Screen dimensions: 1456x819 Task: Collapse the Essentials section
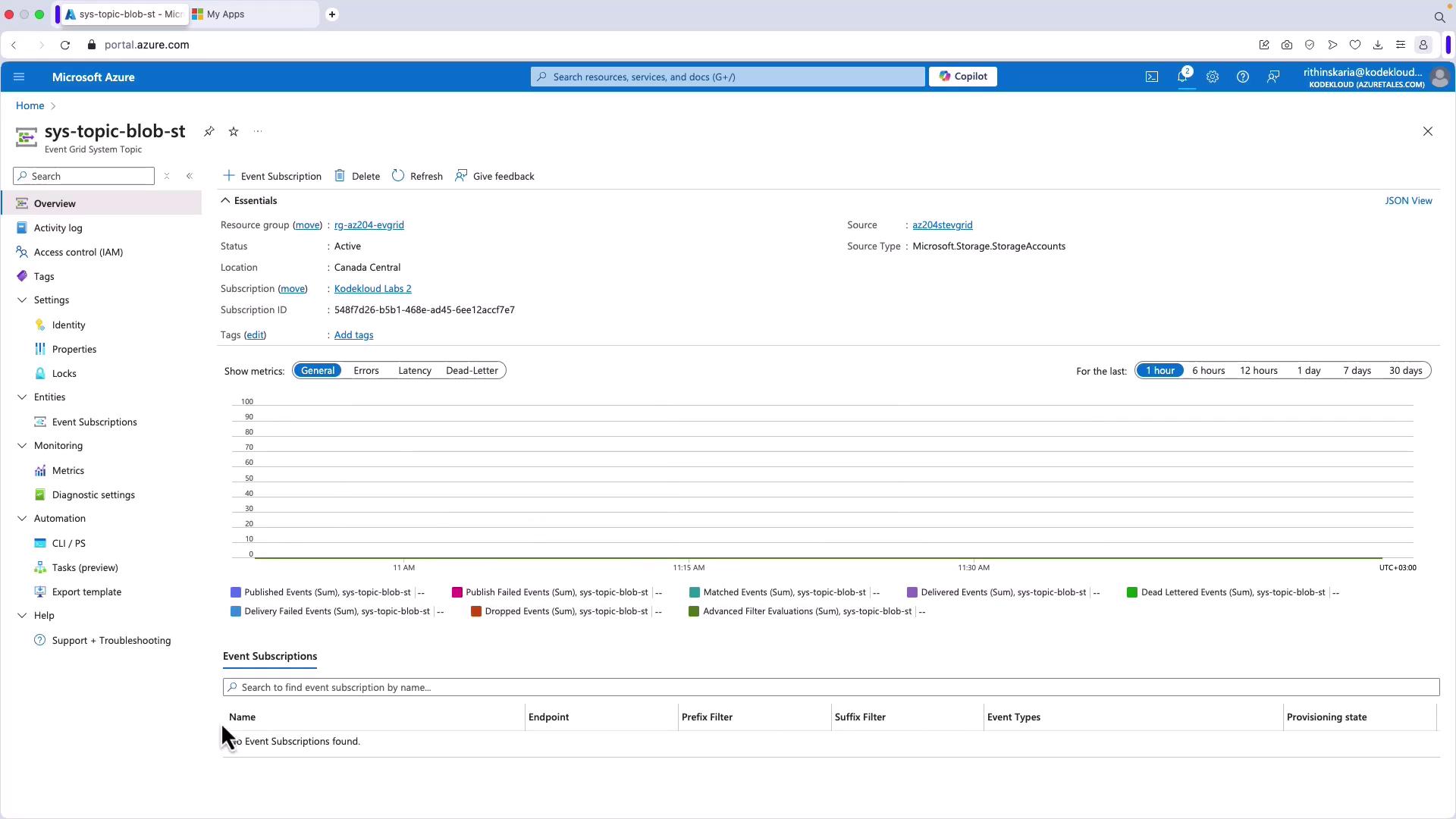pyautogui.click(x=225, y=201)
